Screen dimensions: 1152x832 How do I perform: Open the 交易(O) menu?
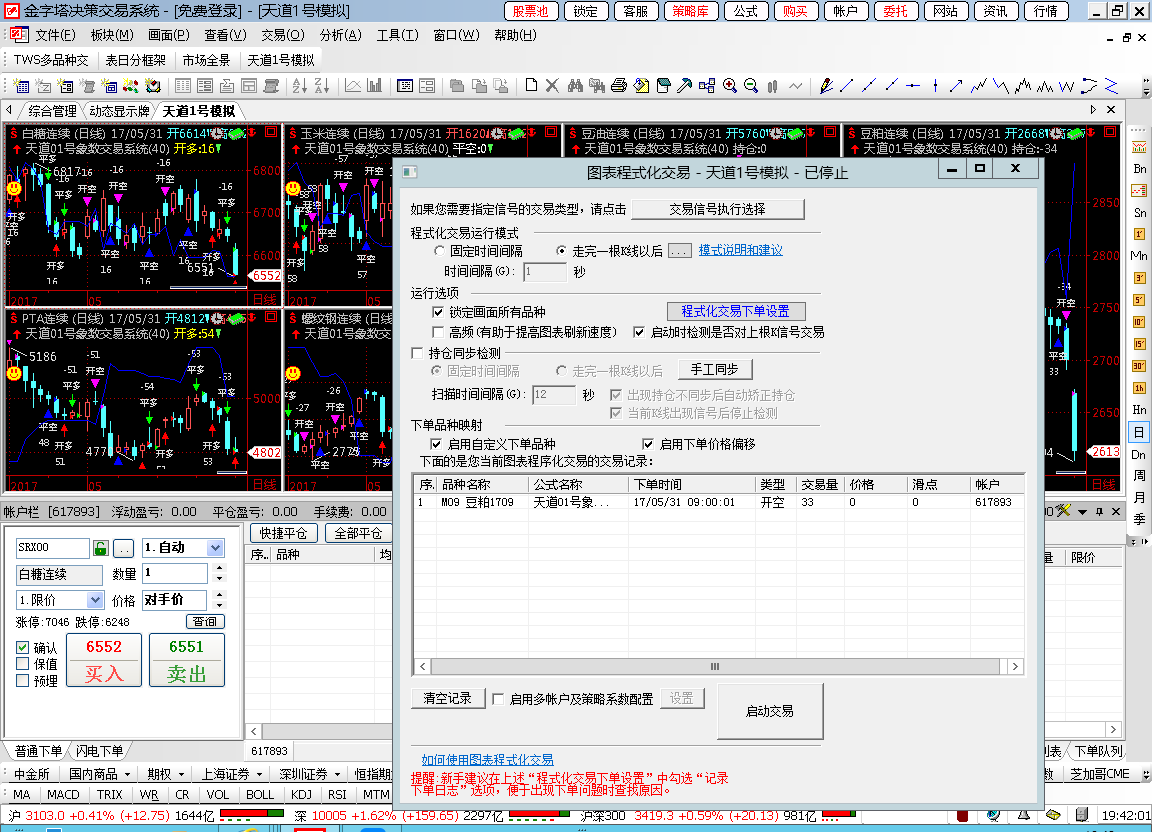coord(283,35)
